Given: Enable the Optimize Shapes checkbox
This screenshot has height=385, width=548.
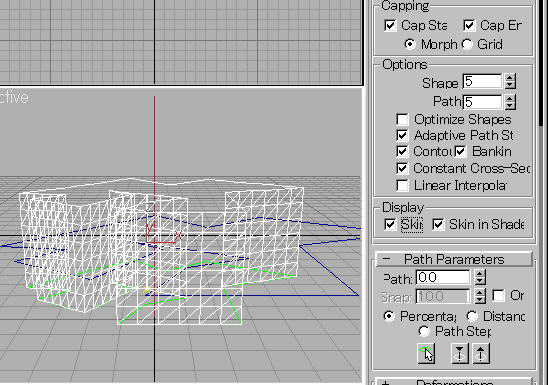Looking at the screenshot, I should pyautogui.click(x=402, y=119).
